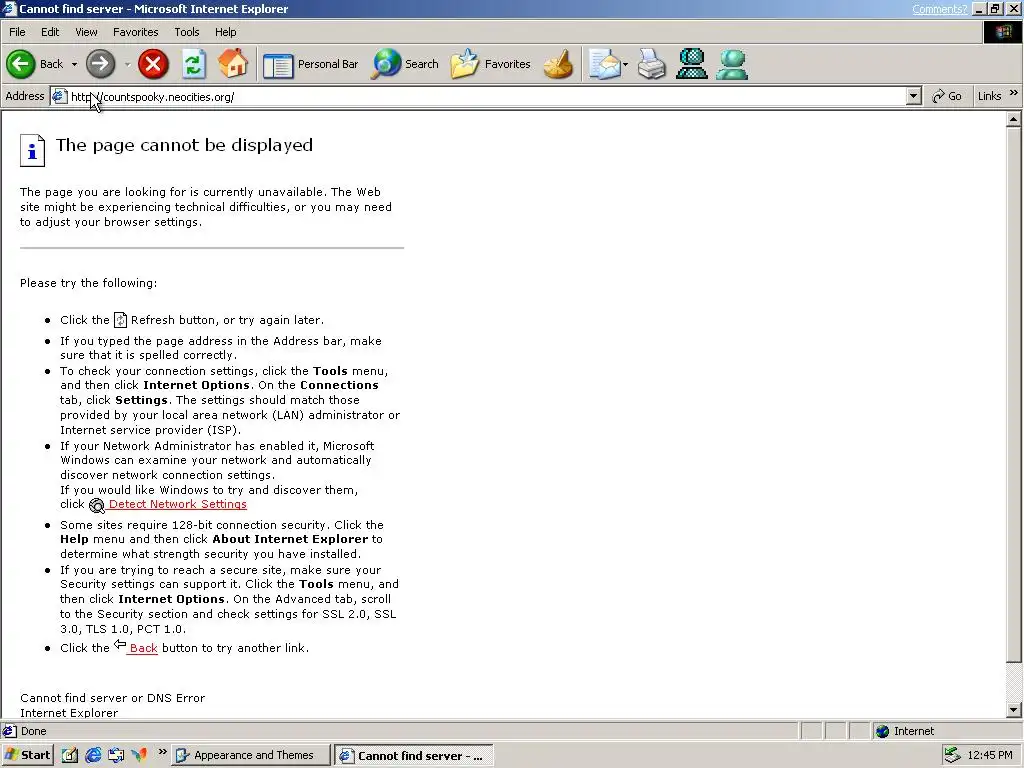Open the Windows Start menu
This screenshot has height=768, width=1024.
[x=27, y=755]
